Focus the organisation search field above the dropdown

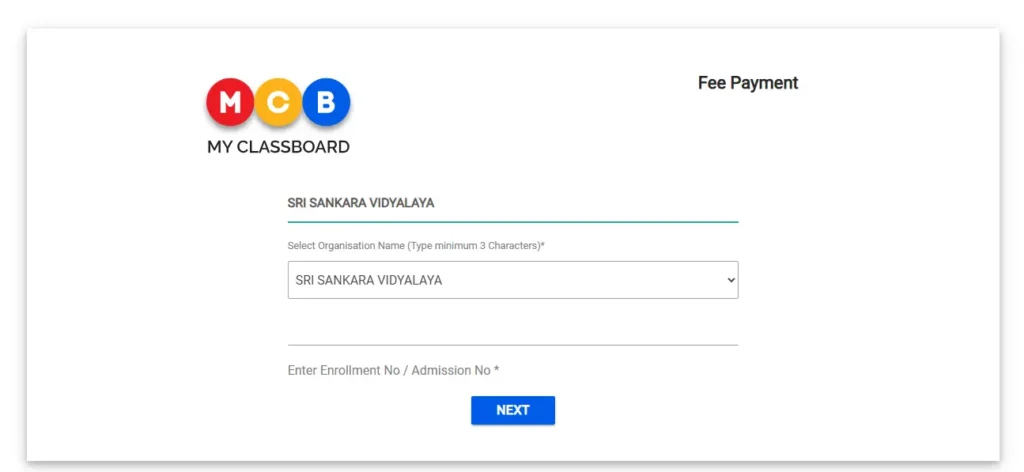(x=512, y=203)
